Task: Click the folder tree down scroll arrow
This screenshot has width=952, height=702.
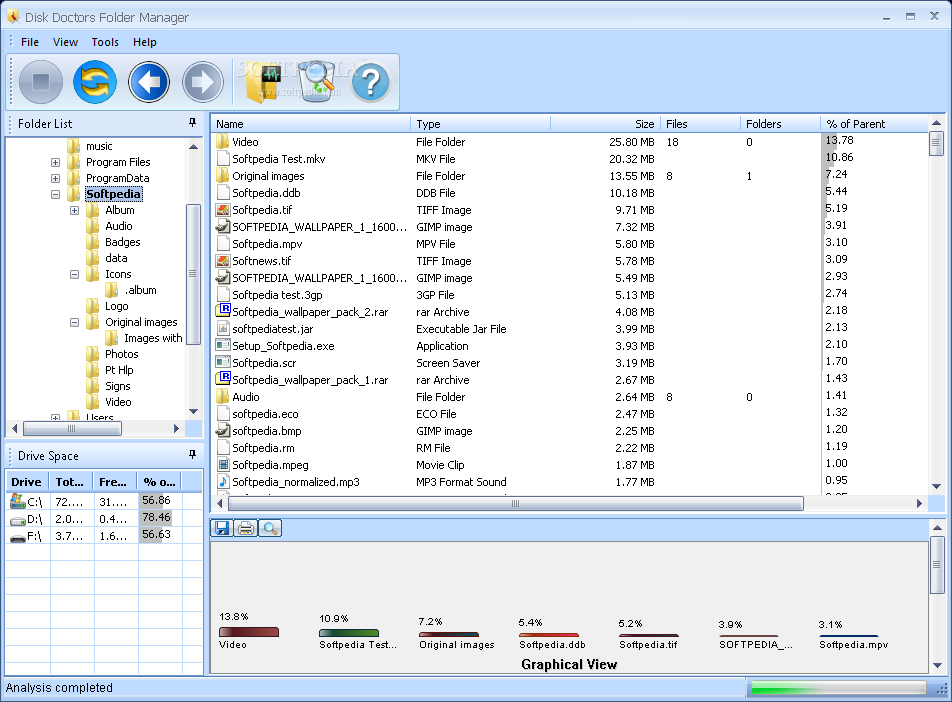Action: coord(194,411)
